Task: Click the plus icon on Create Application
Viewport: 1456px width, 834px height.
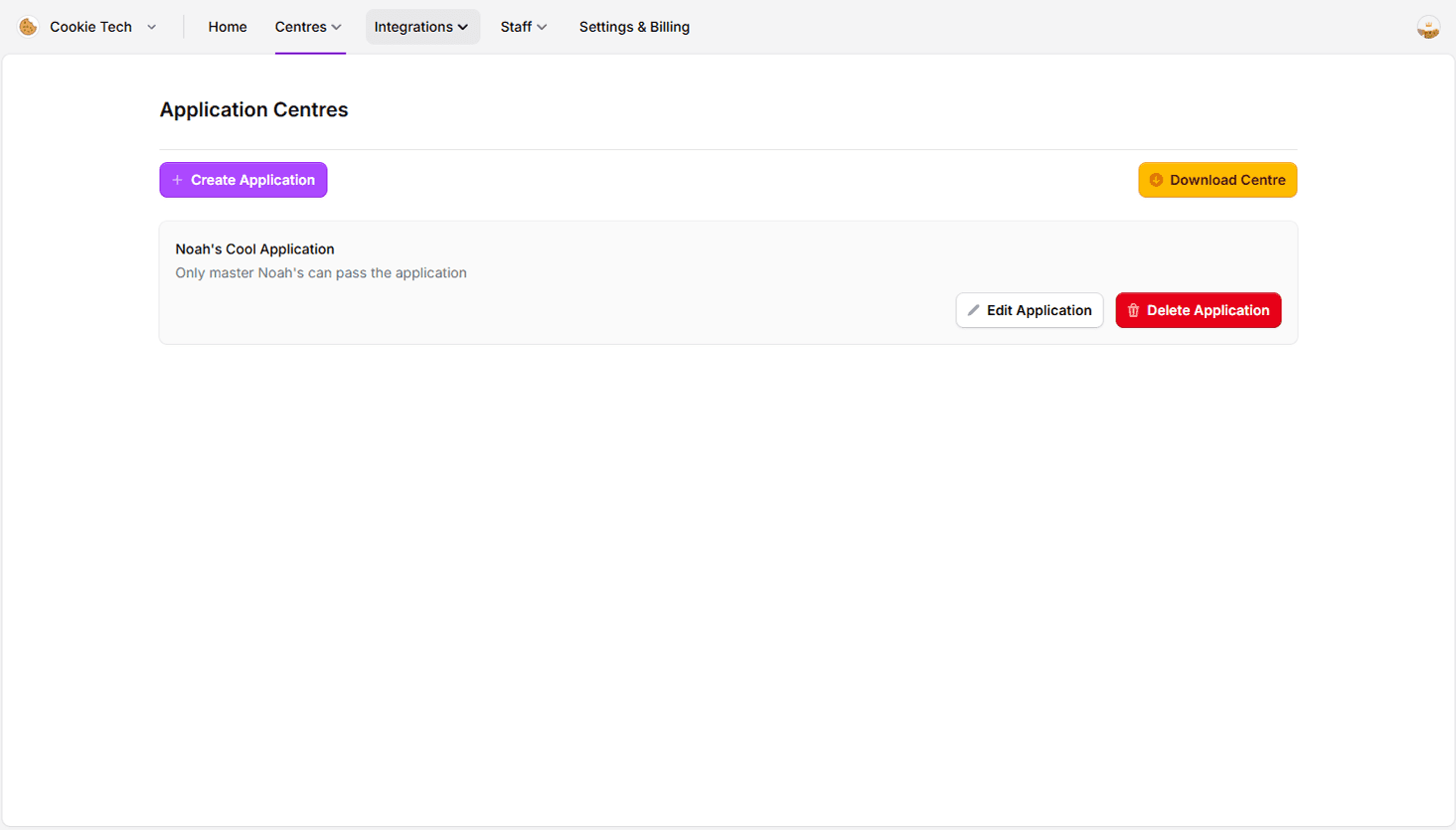Action: pos(177,180)
